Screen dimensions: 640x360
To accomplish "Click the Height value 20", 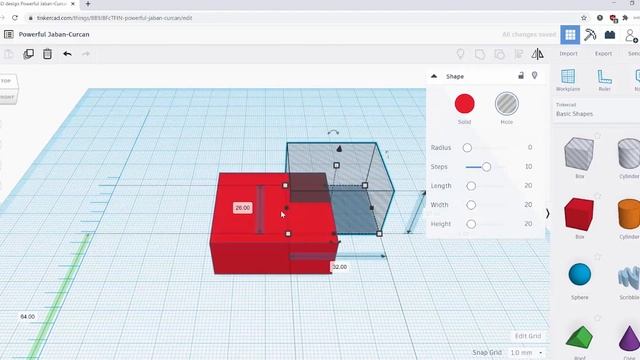I will (x=528, y=224).
